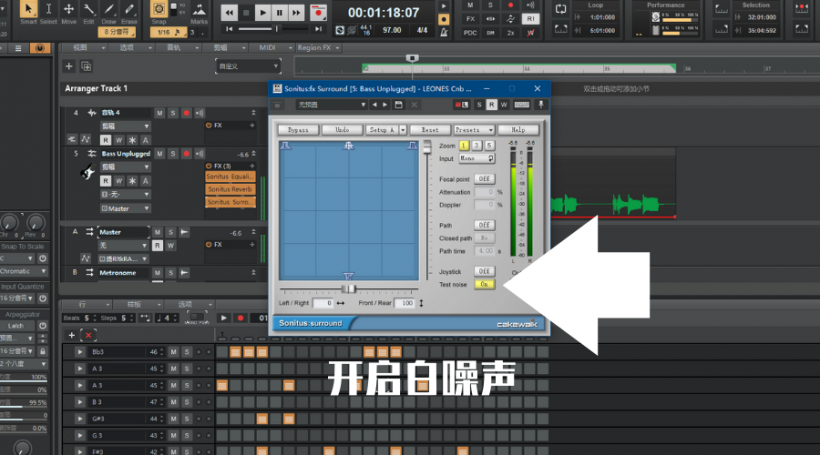Solo the Bass Unplugged track
The height and width of the screenshot is (455, 820).
[x=173, y=154]
